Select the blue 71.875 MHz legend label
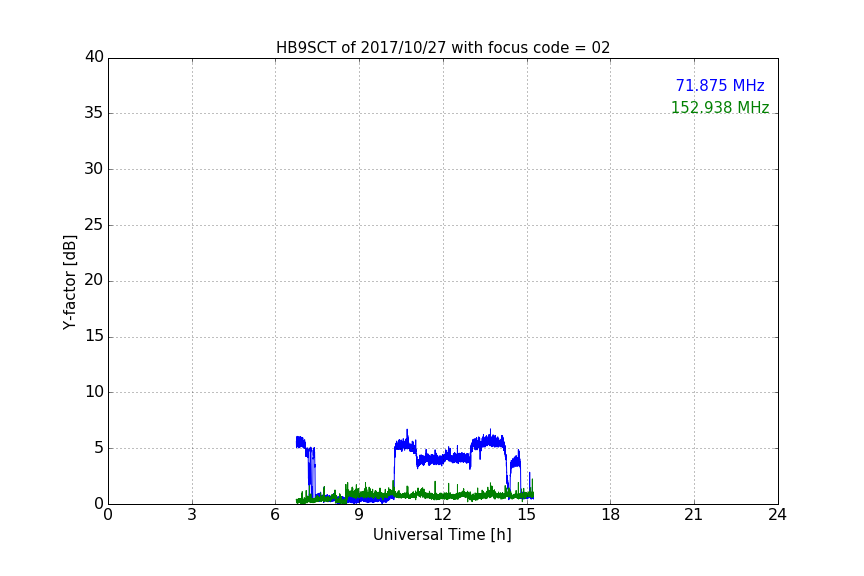The height and width of the screenshot is (576, 864). click(720, 85)
